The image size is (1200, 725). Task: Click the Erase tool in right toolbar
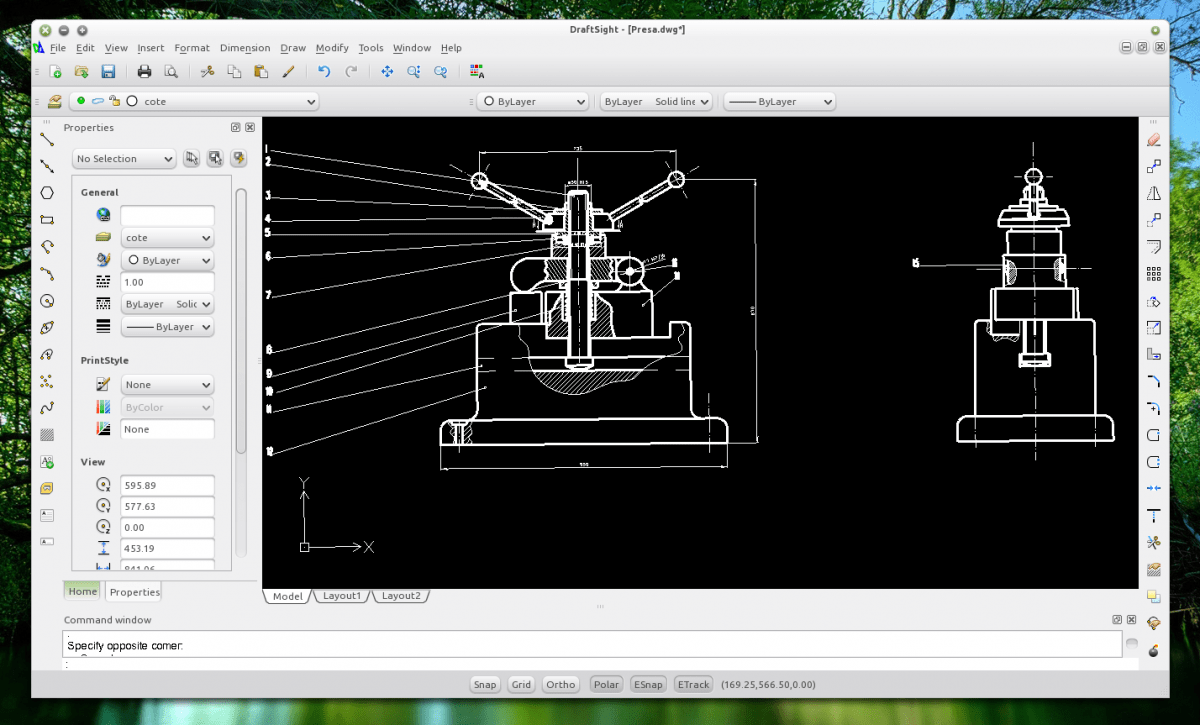tap(1153, 139)
